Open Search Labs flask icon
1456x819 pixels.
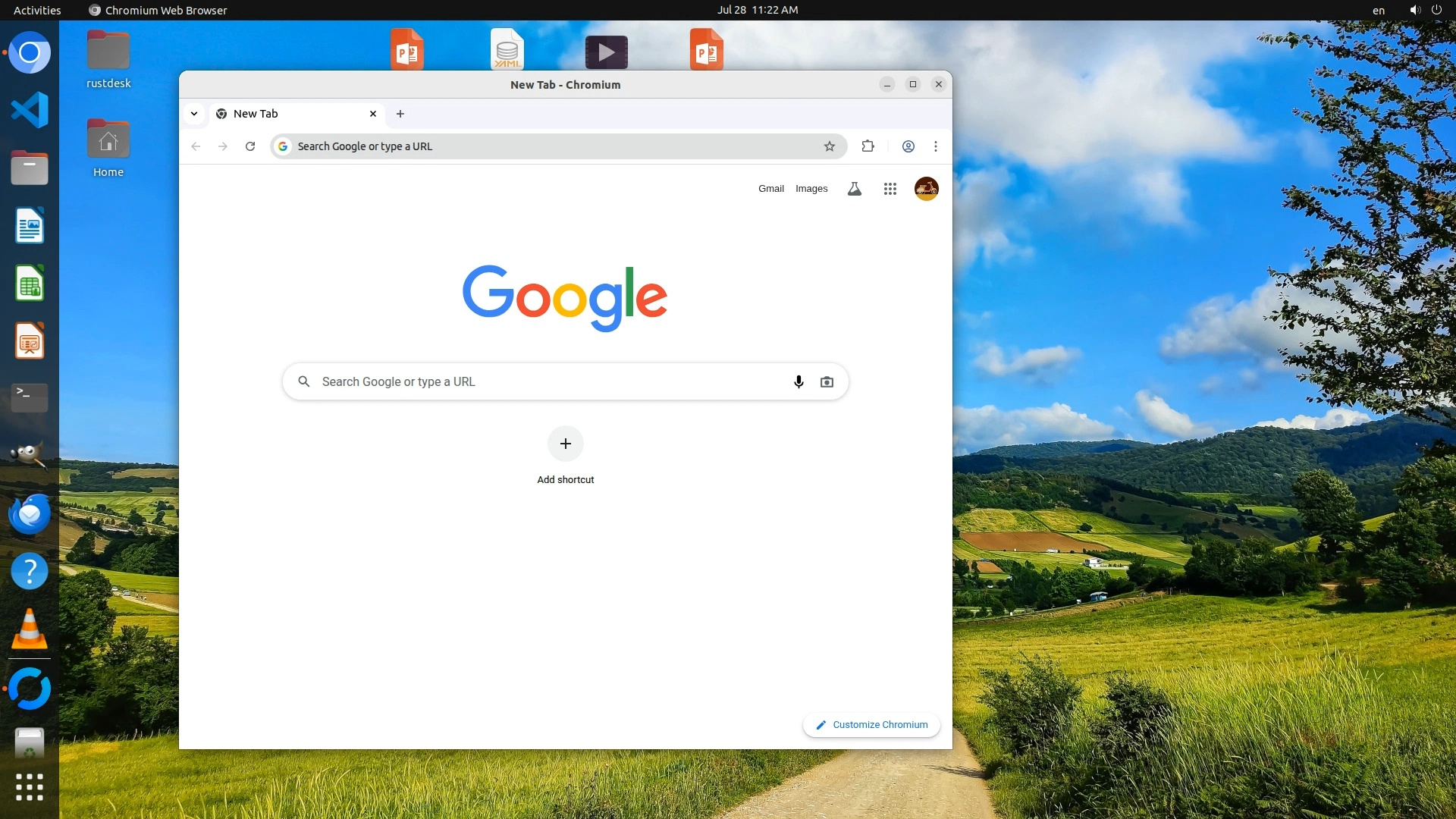[x=855, y=189]
